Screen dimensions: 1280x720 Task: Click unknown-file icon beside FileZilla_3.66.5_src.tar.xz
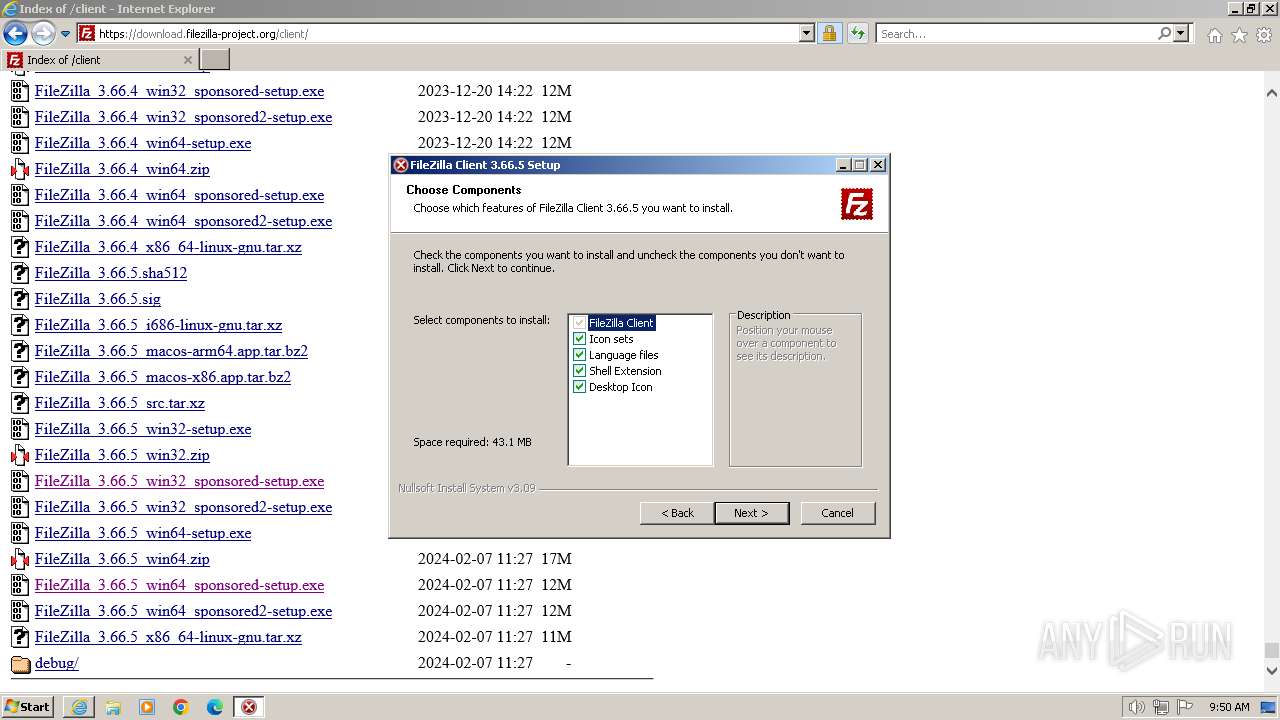coord(20,403)
